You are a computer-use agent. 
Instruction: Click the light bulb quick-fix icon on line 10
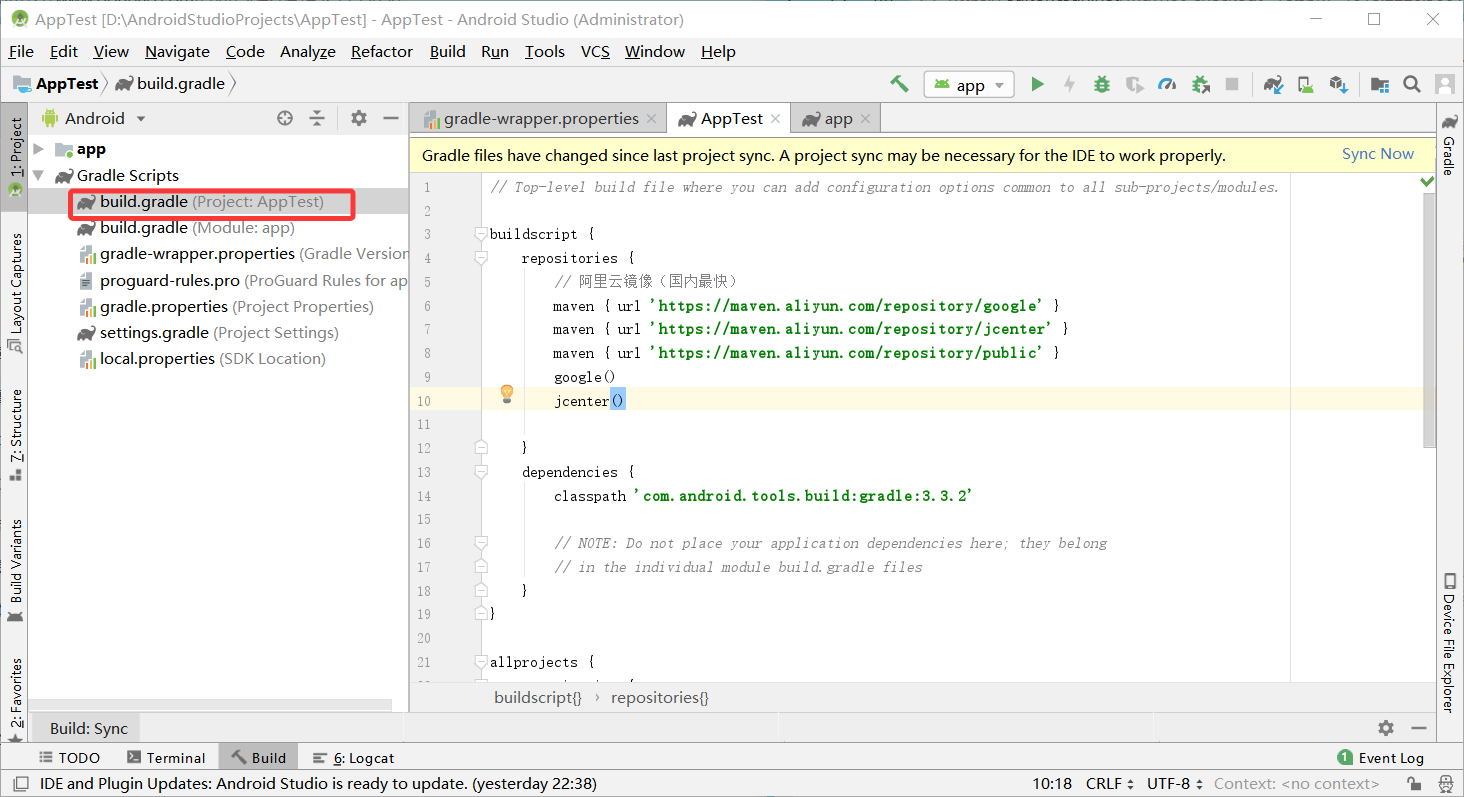[x=507, y=394]
